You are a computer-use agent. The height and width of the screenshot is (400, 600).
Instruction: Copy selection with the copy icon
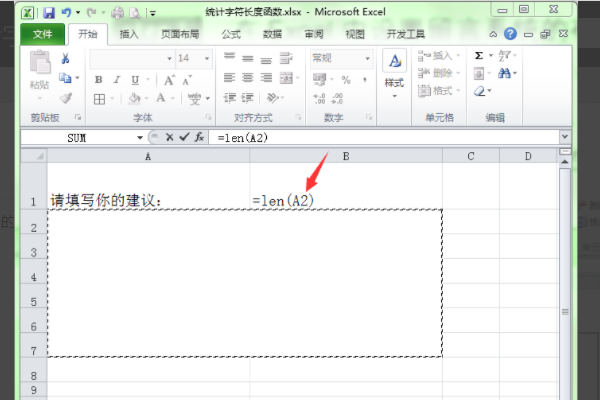click(x=65, y=78)
